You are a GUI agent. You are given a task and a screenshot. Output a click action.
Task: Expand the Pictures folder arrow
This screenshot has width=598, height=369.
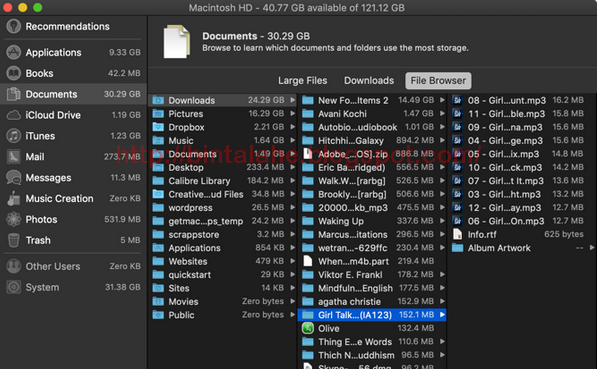pos(293,113)
